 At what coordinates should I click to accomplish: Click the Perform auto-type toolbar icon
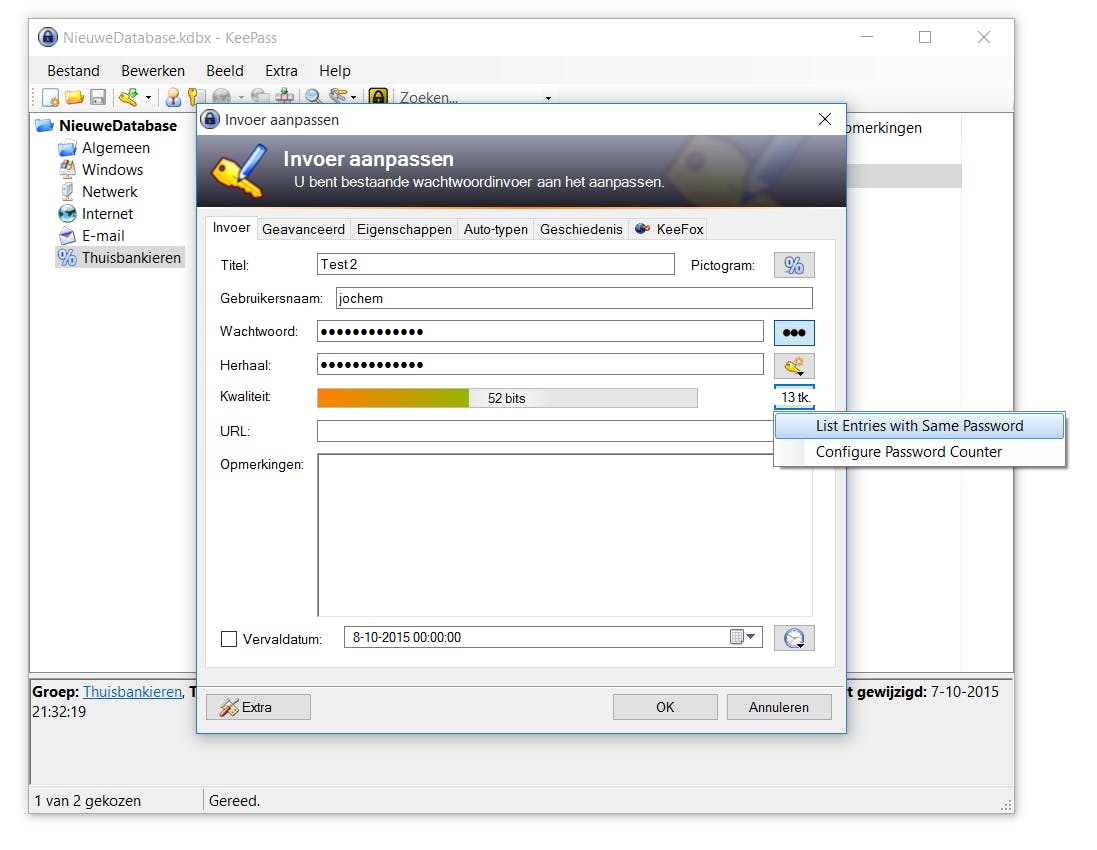pyautogui.click(x=284, y=97)
